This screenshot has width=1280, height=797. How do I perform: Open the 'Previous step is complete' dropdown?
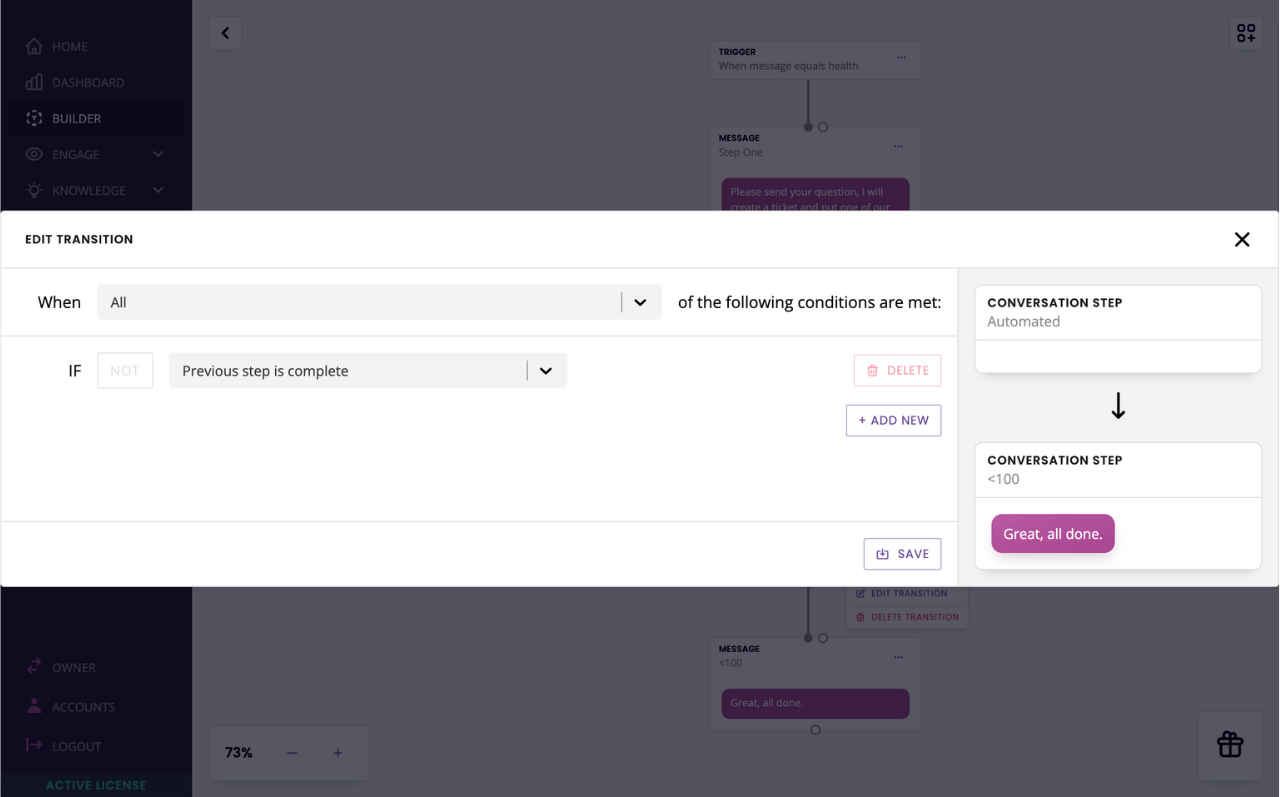click(x=368, y=370)
